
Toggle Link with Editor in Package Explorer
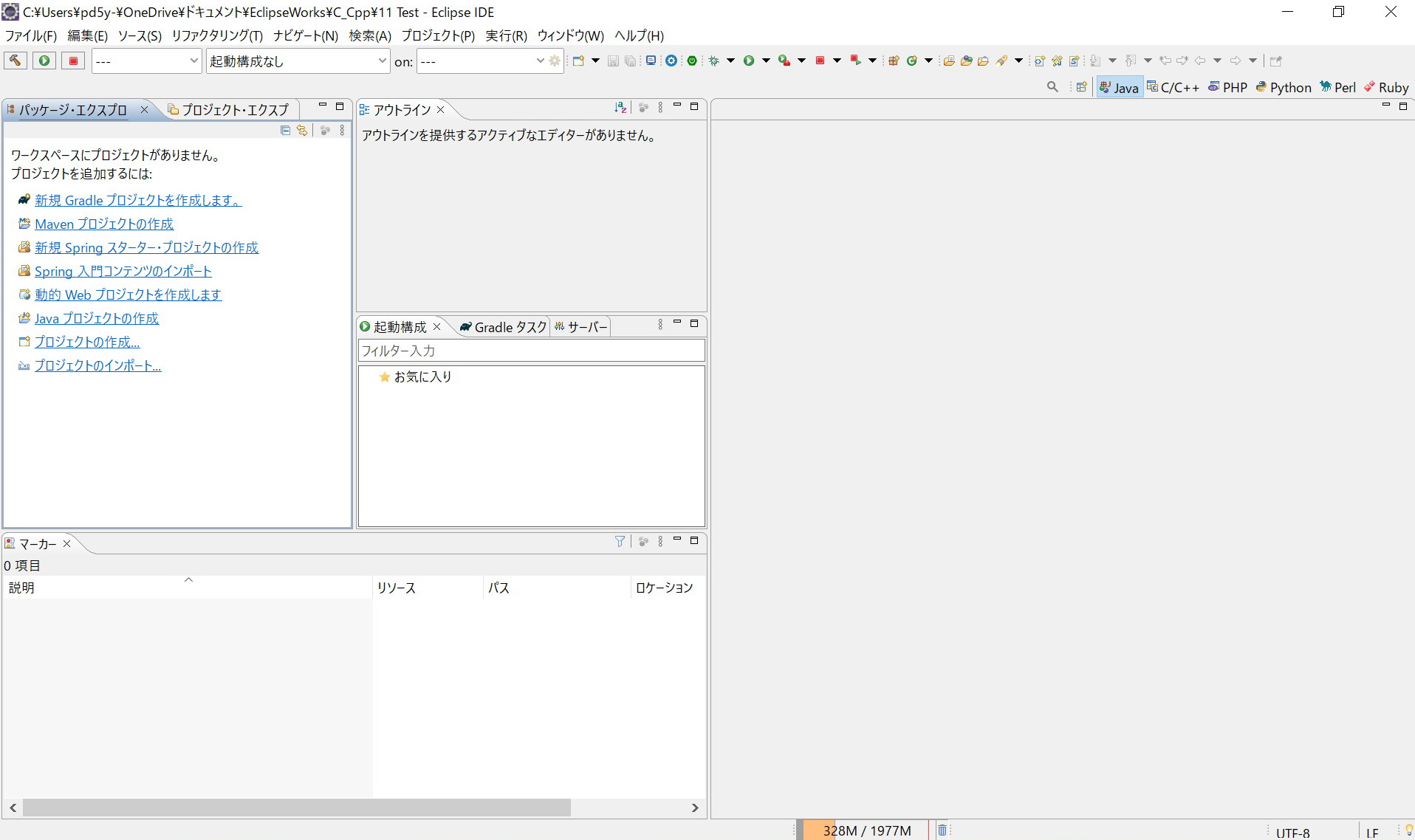(x=302, y=130)
